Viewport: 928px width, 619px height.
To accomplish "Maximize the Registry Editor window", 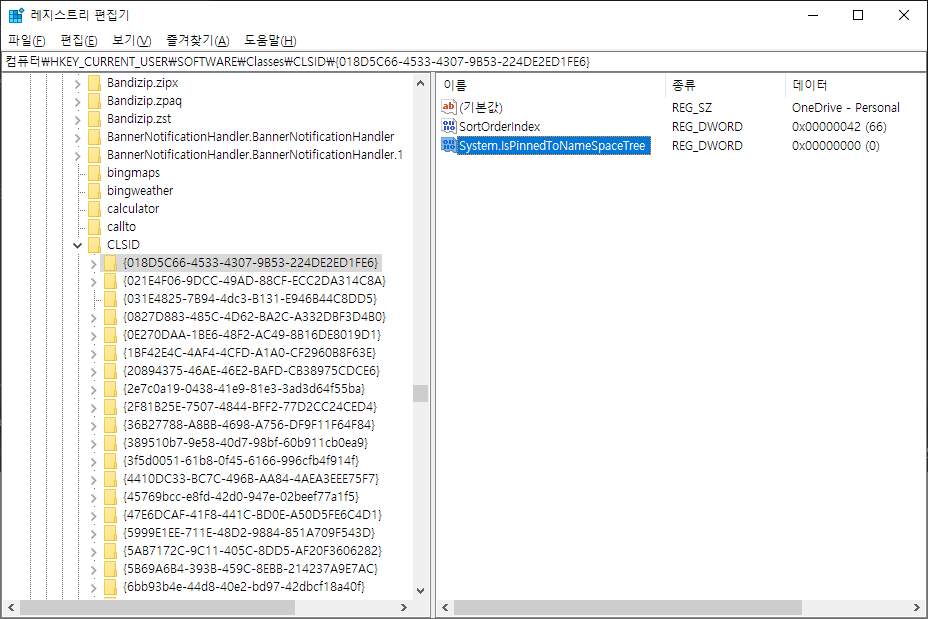I will (858, 15).
